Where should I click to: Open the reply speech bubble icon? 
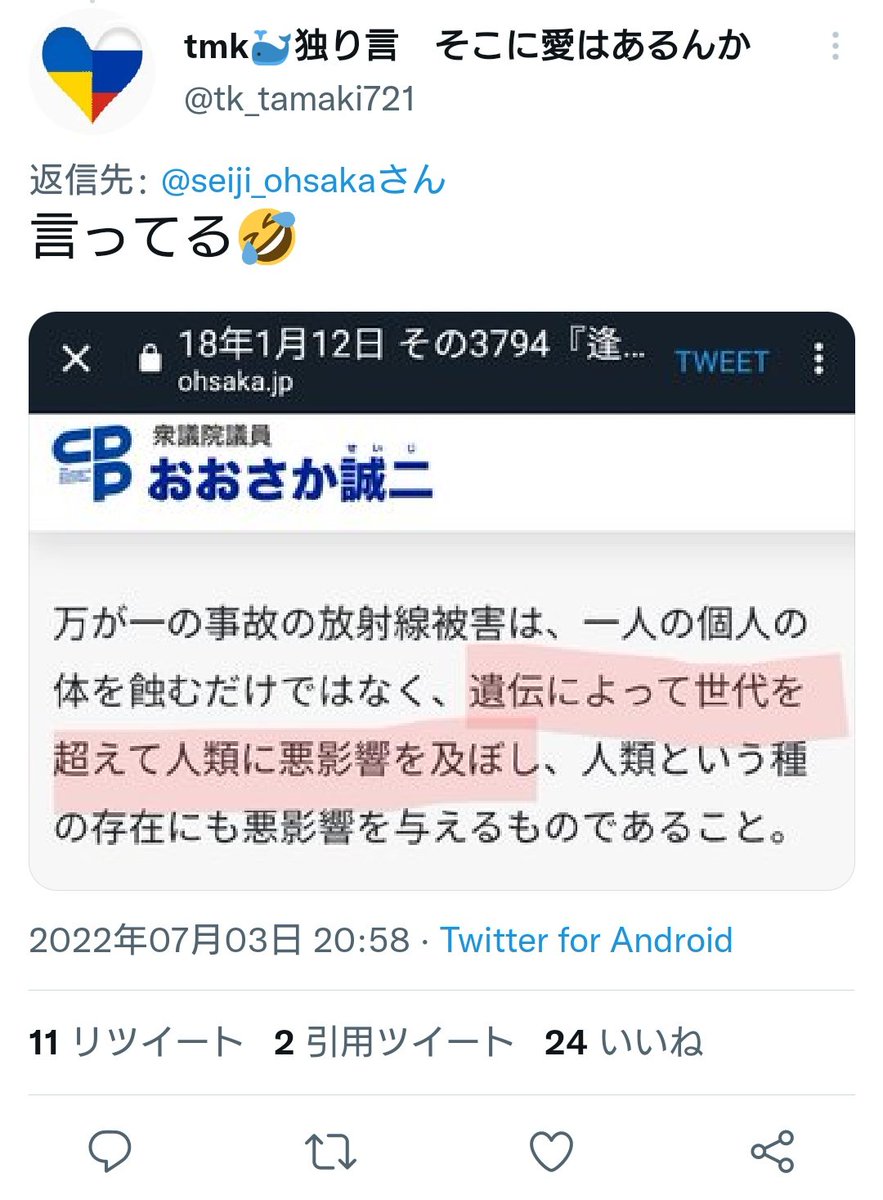tap(111, 1152)
